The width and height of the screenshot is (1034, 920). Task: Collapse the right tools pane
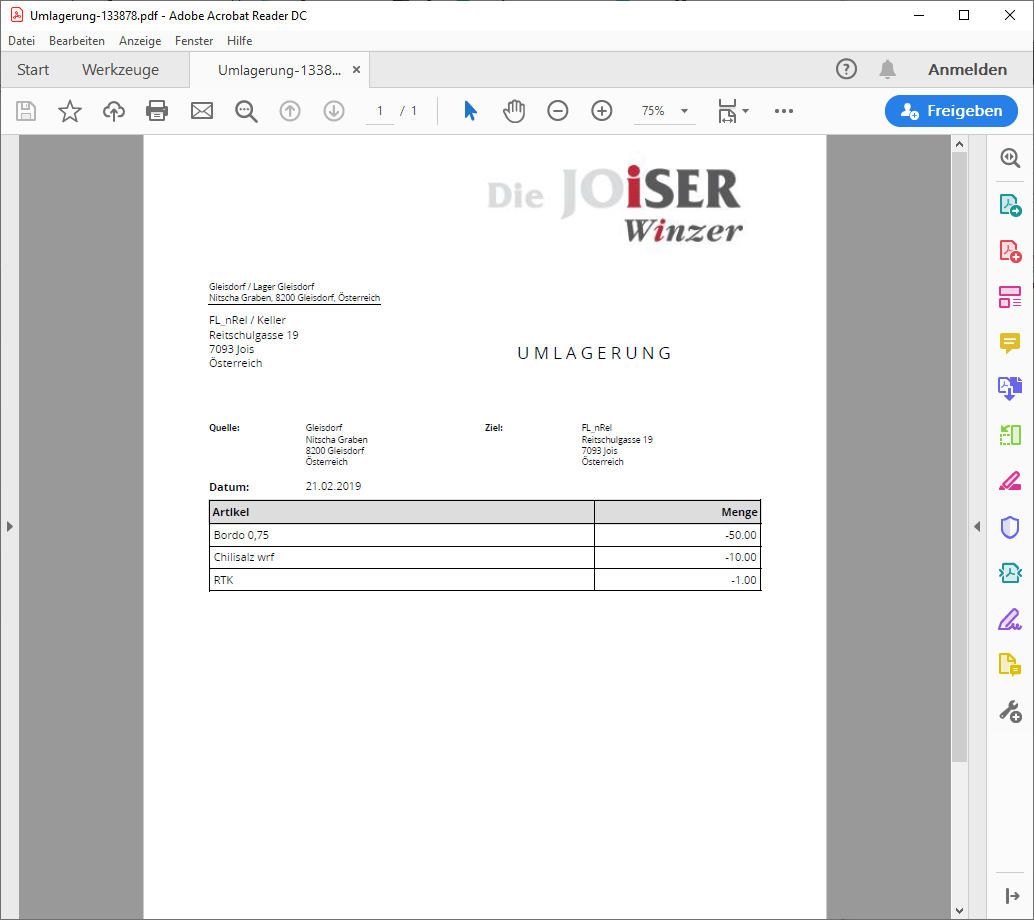coord(978,526)
